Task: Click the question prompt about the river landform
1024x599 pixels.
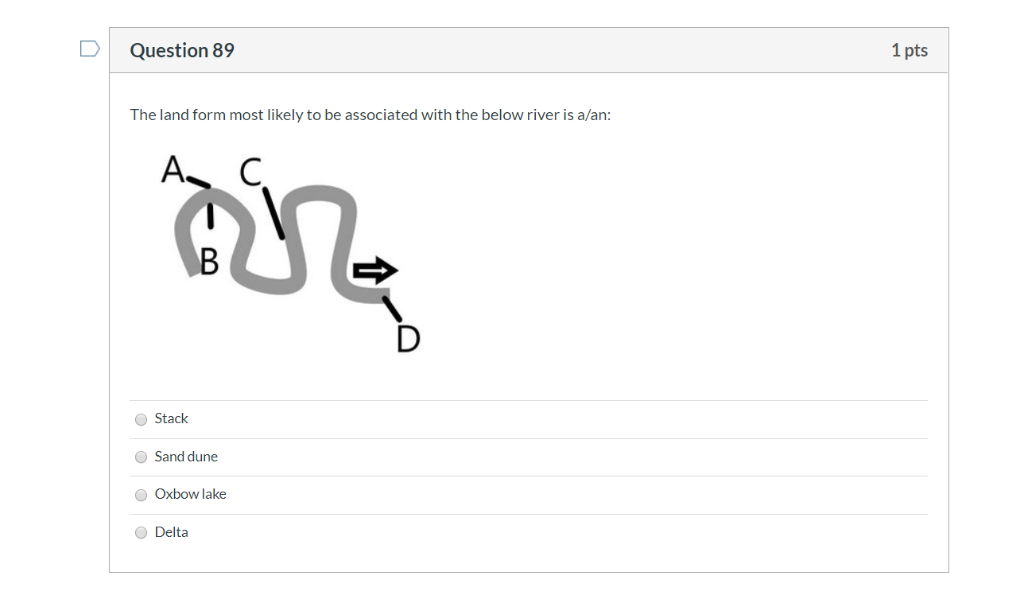Action: point(370,115)
